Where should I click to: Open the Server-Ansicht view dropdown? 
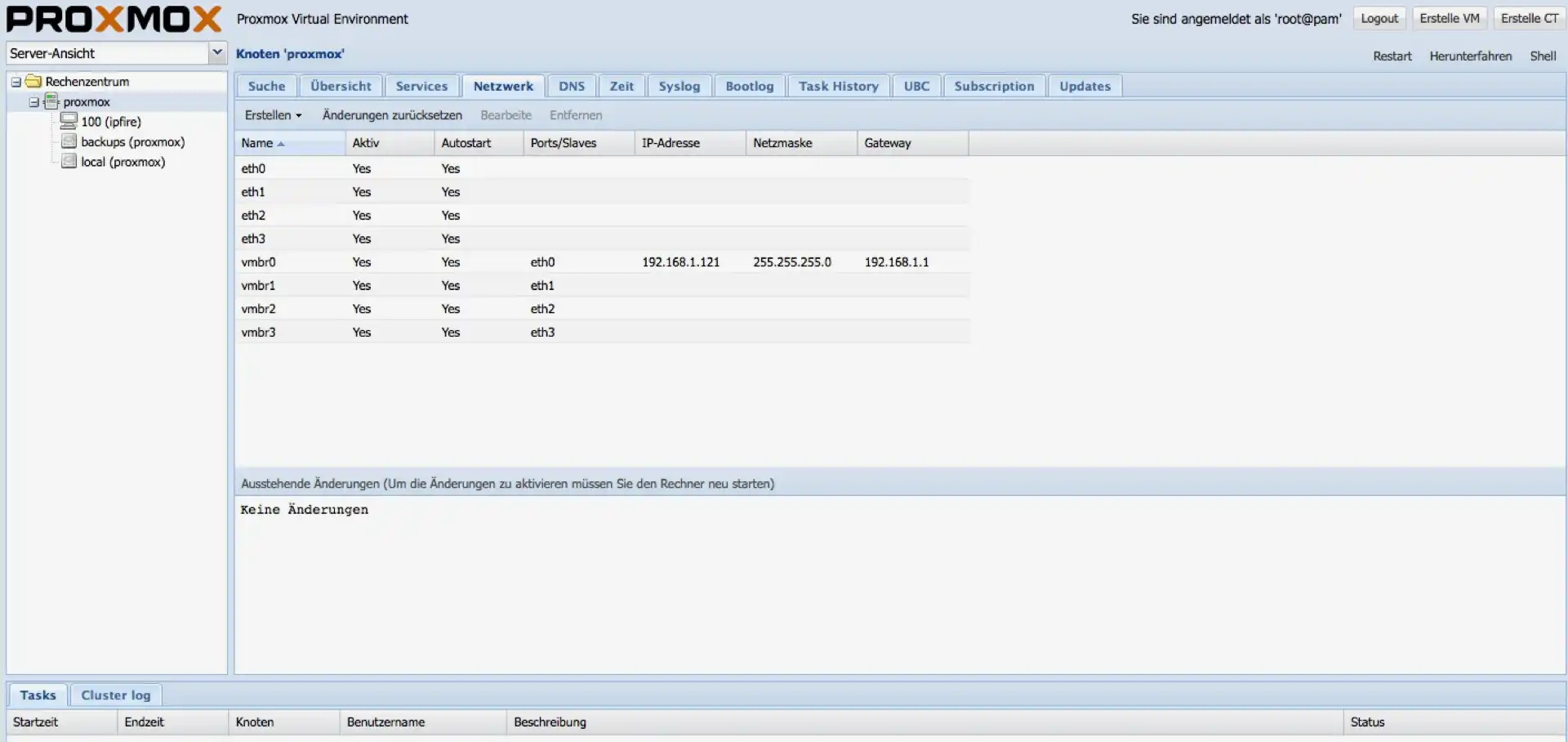217,53
